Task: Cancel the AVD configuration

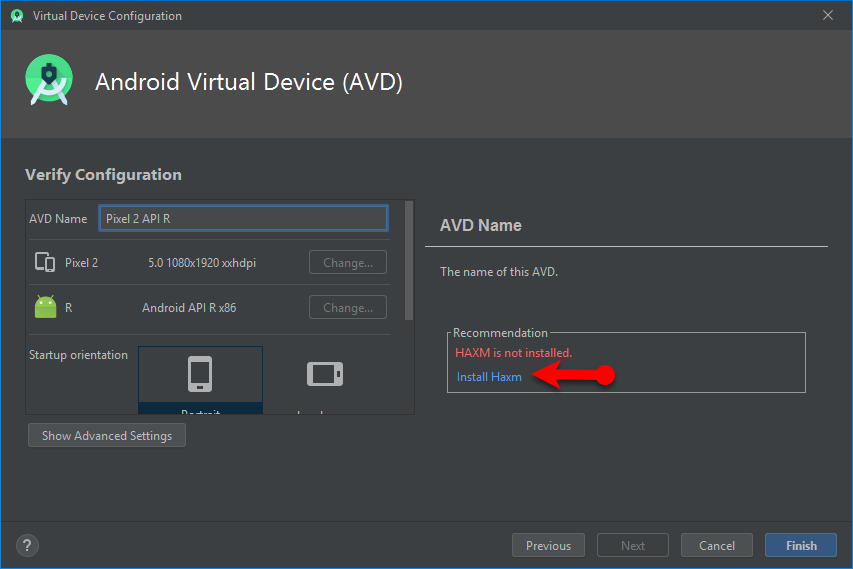Action: click(x=717, y=545)
